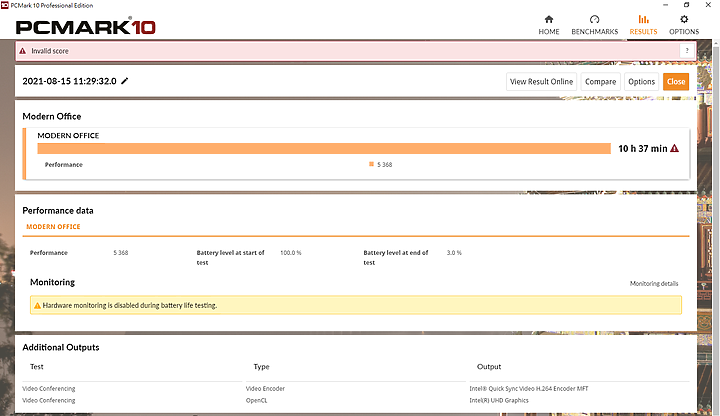The image size is (720, 416).
Task: Click the pencil icon to rename result
Action: [124, 81]
